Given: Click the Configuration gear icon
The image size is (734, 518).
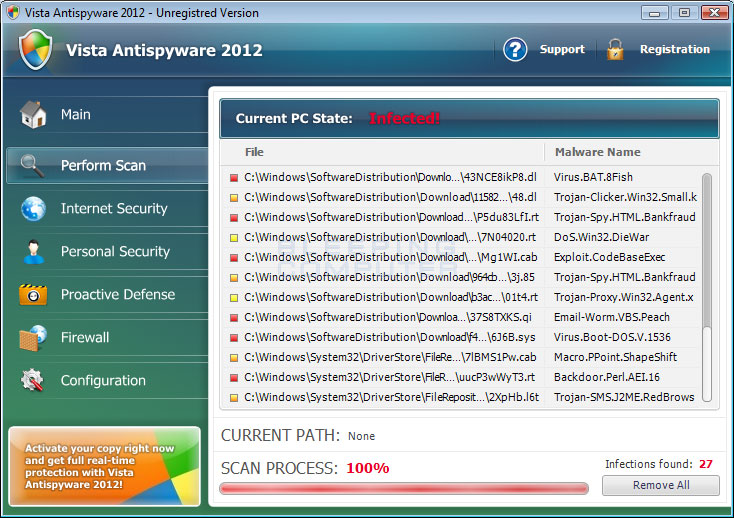Looking at the screenshot, I should (x=32, y=380).
